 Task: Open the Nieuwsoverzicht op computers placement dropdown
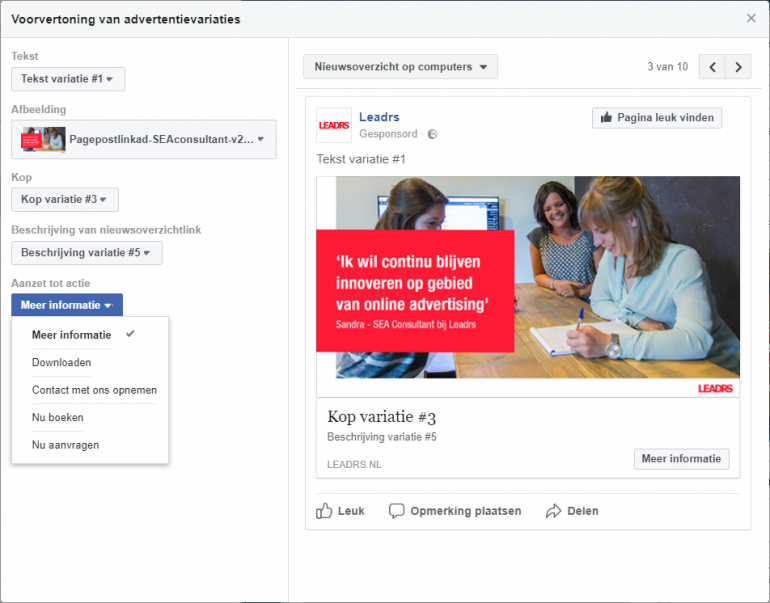[400, 67]
